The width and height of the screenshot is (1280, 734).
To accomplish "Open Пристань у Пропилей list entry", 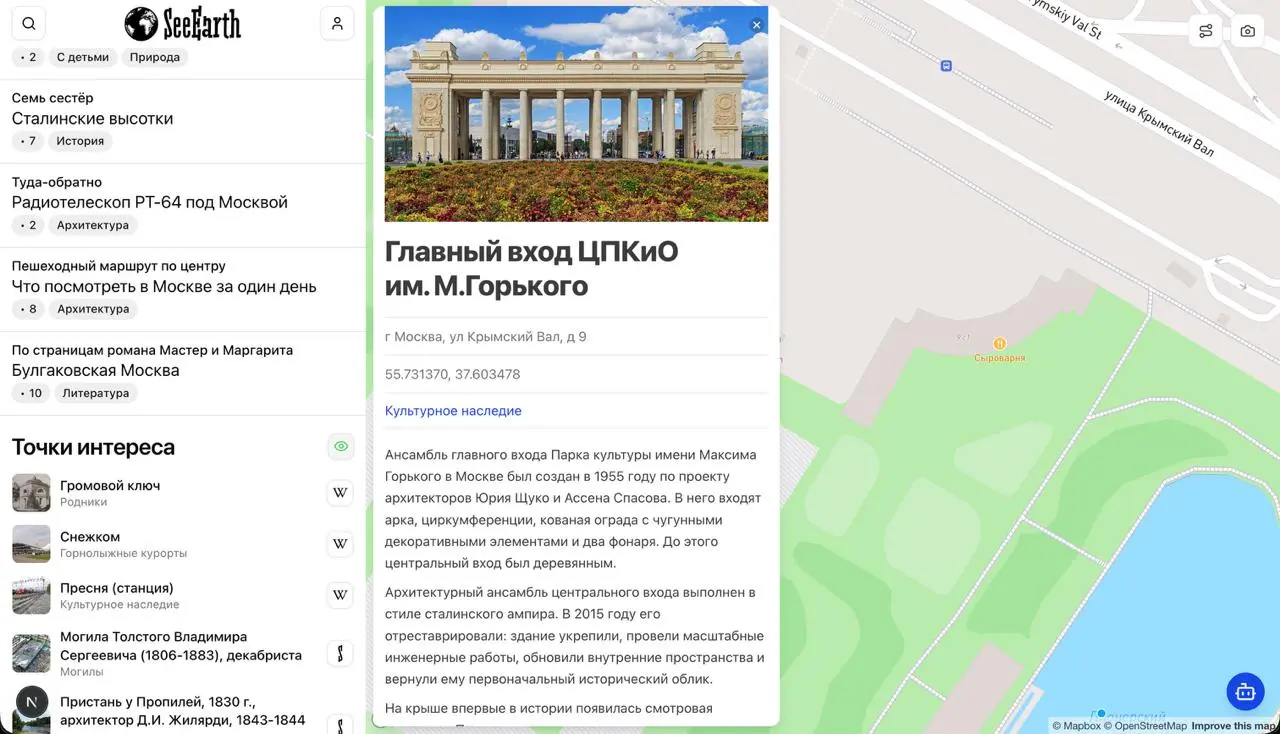I will [183, 711].
